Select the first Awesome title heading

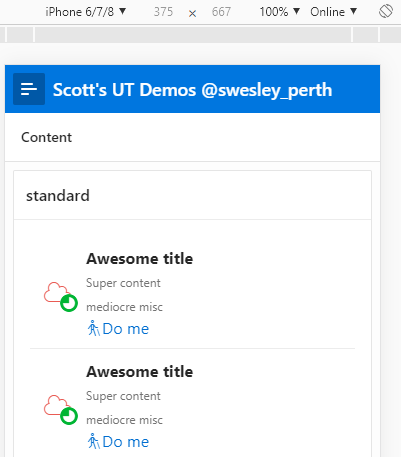point(139,259)
